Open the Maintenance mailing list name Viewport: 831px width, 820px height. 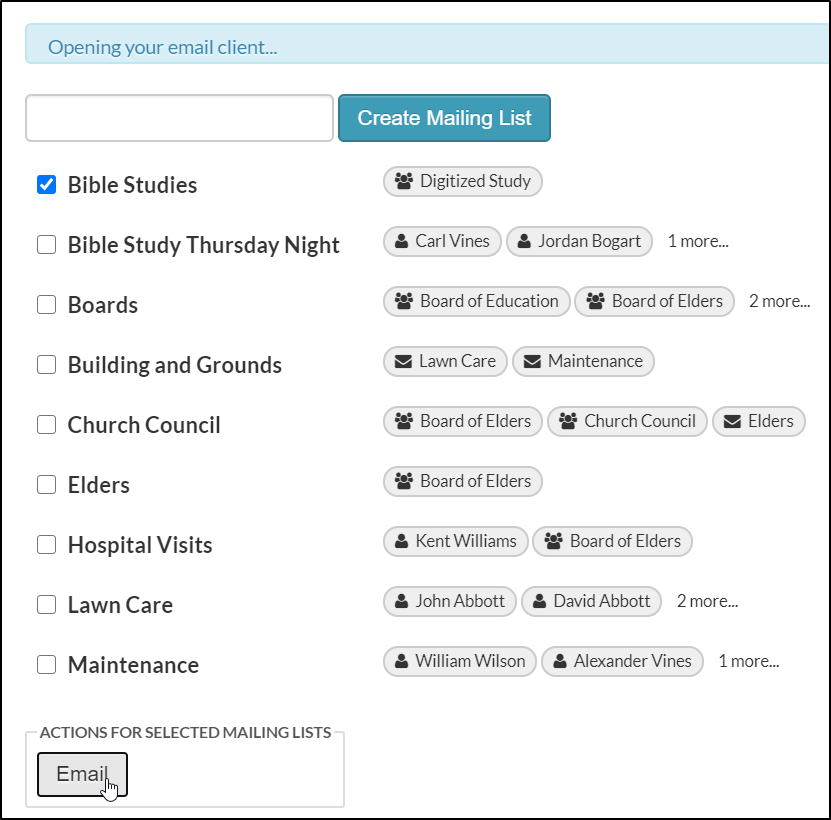click(x=133, y=665)
